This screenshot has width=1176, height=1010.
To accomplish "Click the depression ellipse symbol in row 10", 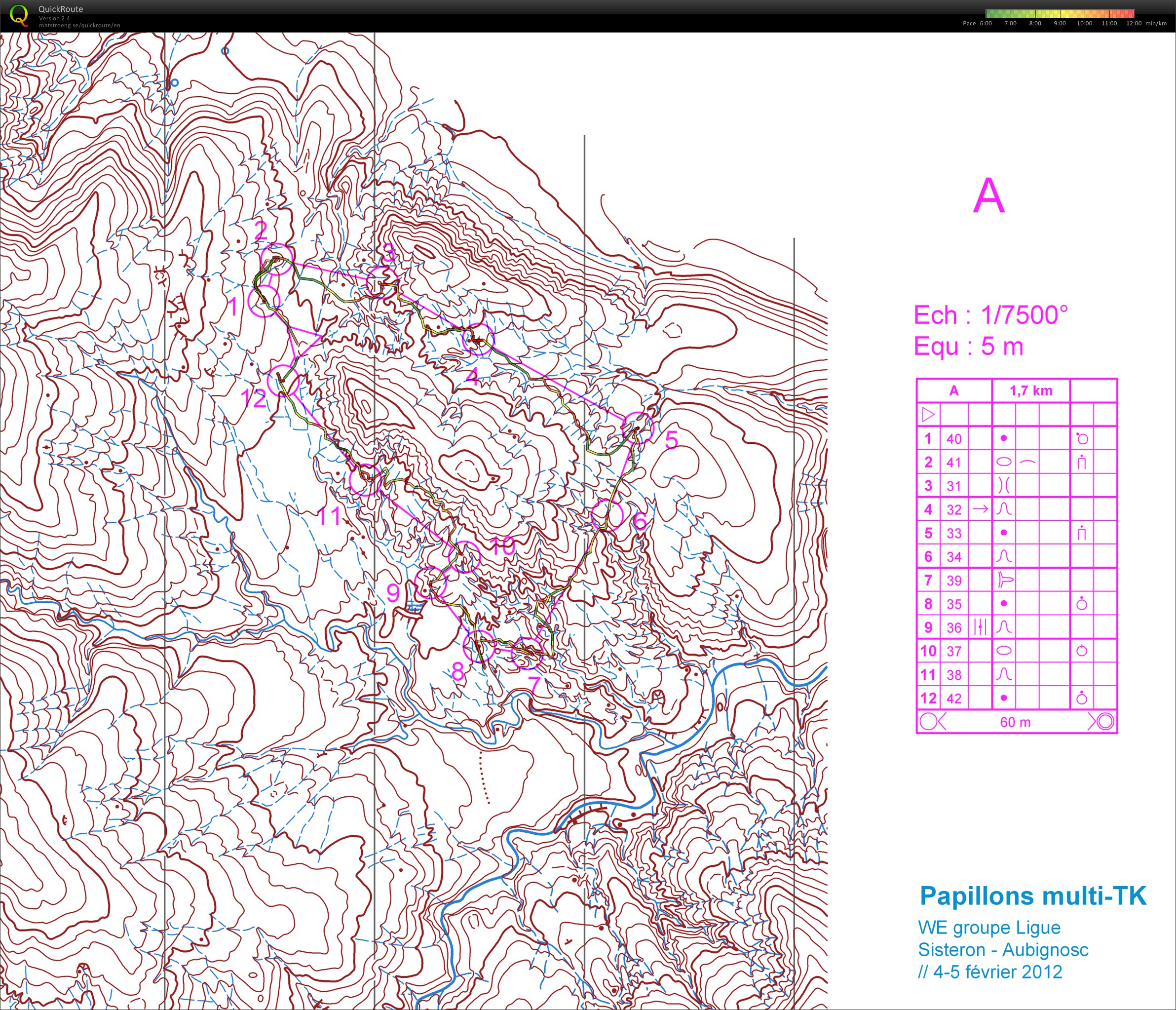I will coord(1003,651).
